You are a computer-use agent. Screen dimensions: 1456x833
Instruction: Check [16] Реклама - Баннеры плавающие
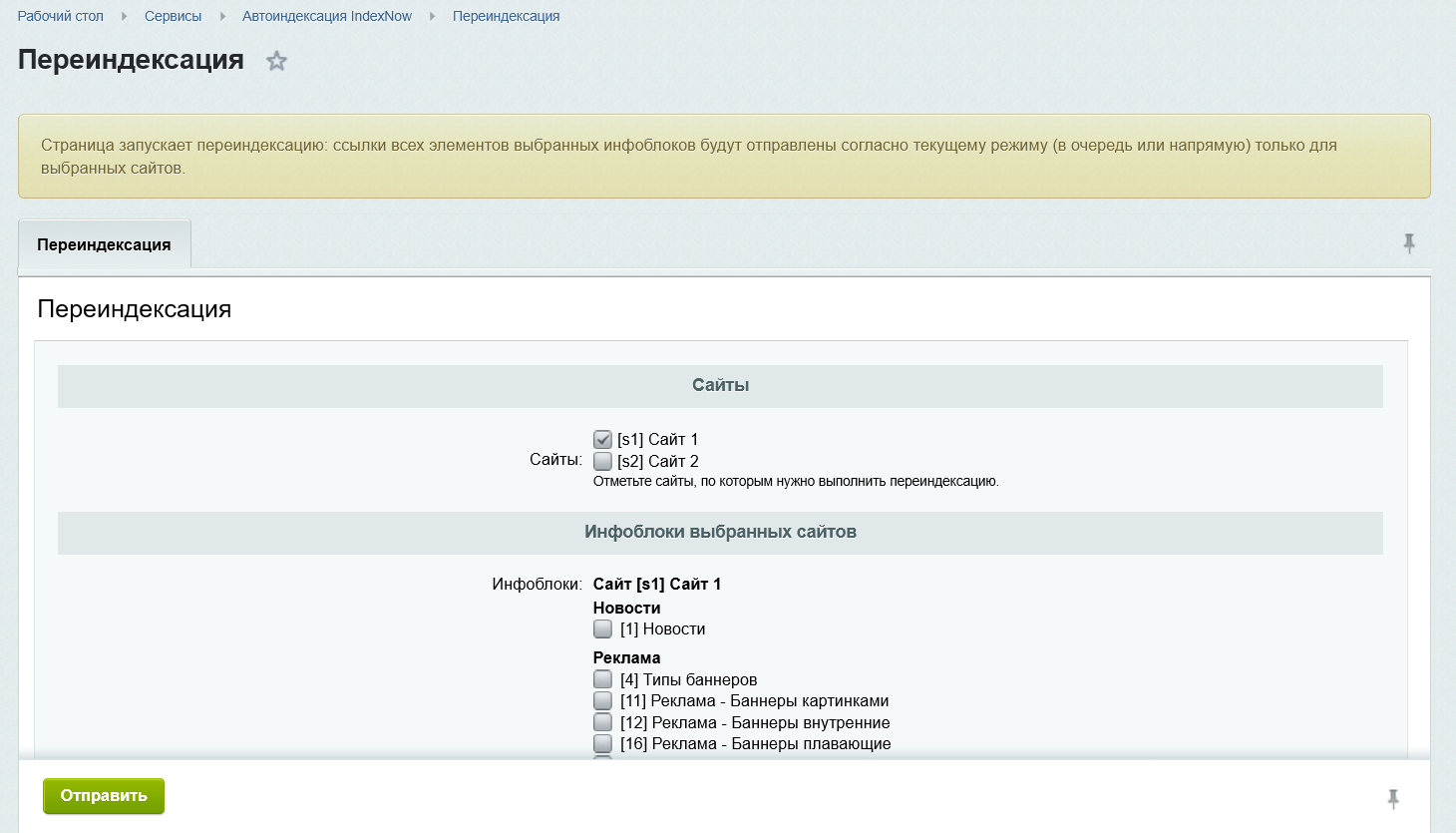(602, 743)
